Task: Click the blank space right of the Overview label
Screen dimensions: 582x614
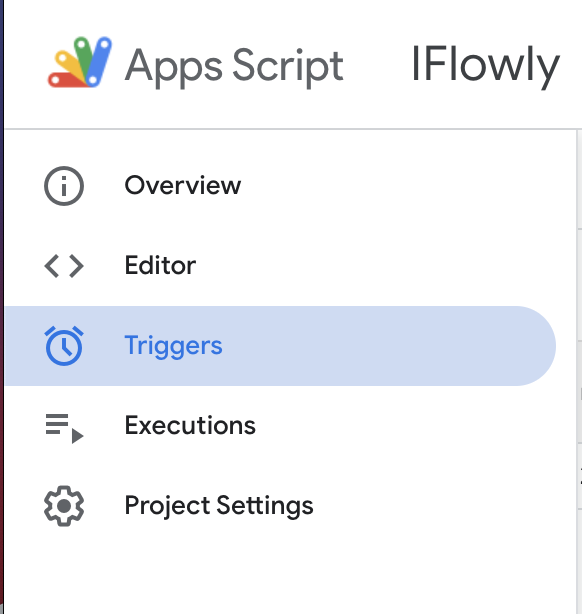Action: click(x=407, y=186)
